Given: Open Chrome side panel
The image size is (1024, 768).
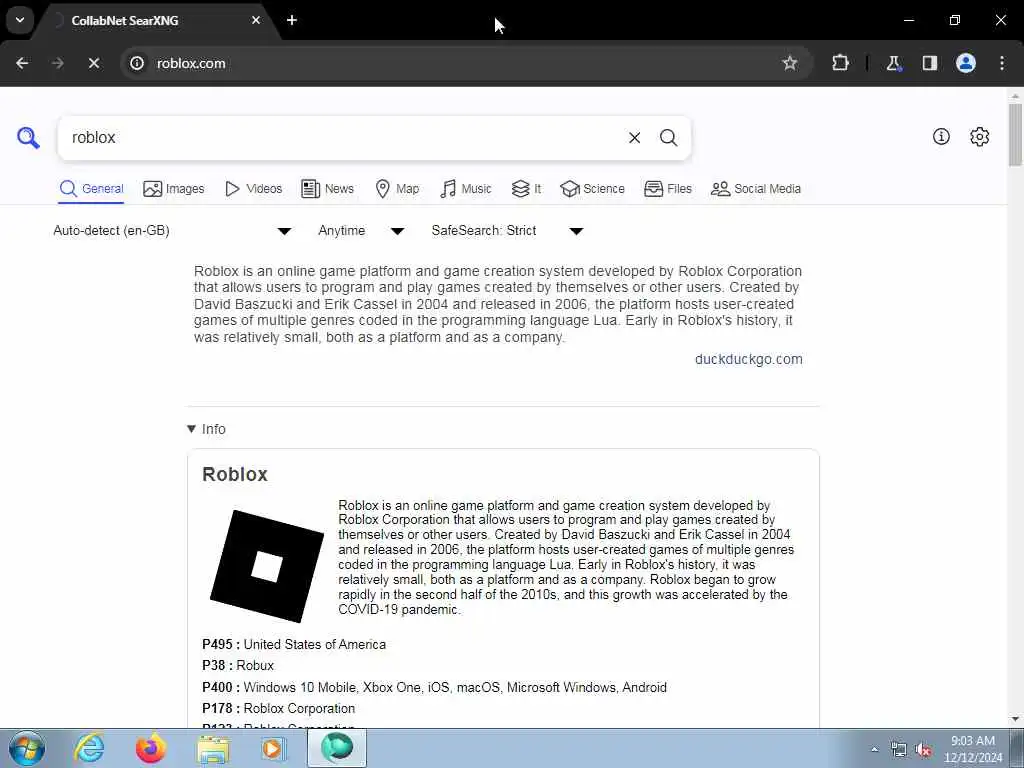Looking at the screenshot, I should coord(929,63).
